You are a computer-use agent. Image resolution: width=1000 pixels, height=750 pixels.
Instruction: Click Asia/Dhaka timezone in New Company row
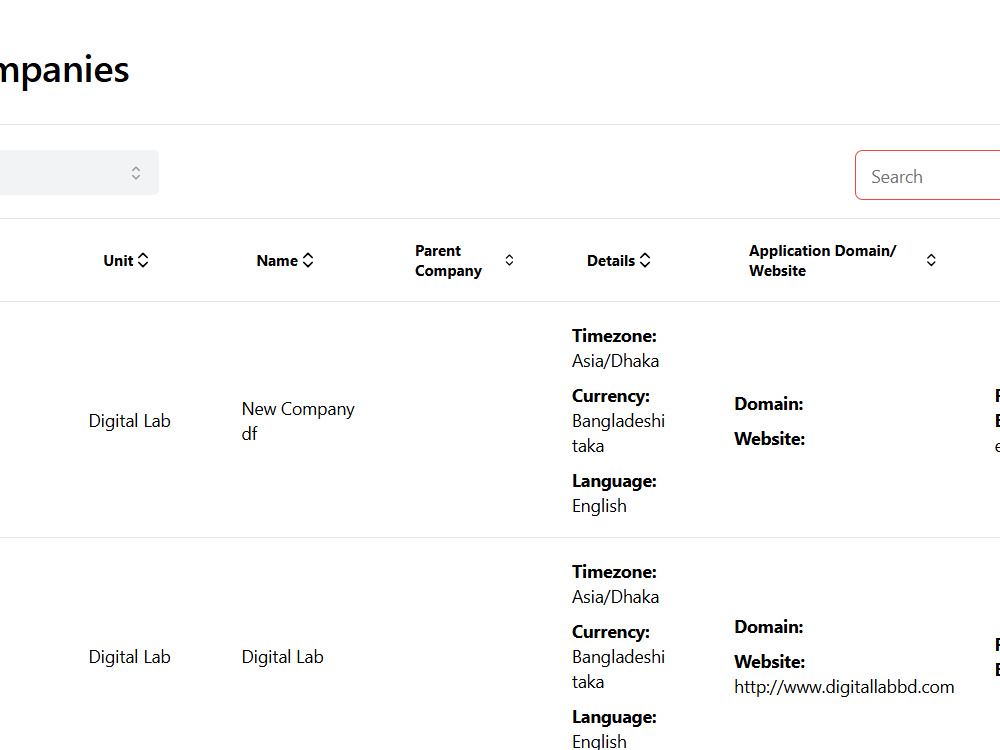tap(615, 361)
